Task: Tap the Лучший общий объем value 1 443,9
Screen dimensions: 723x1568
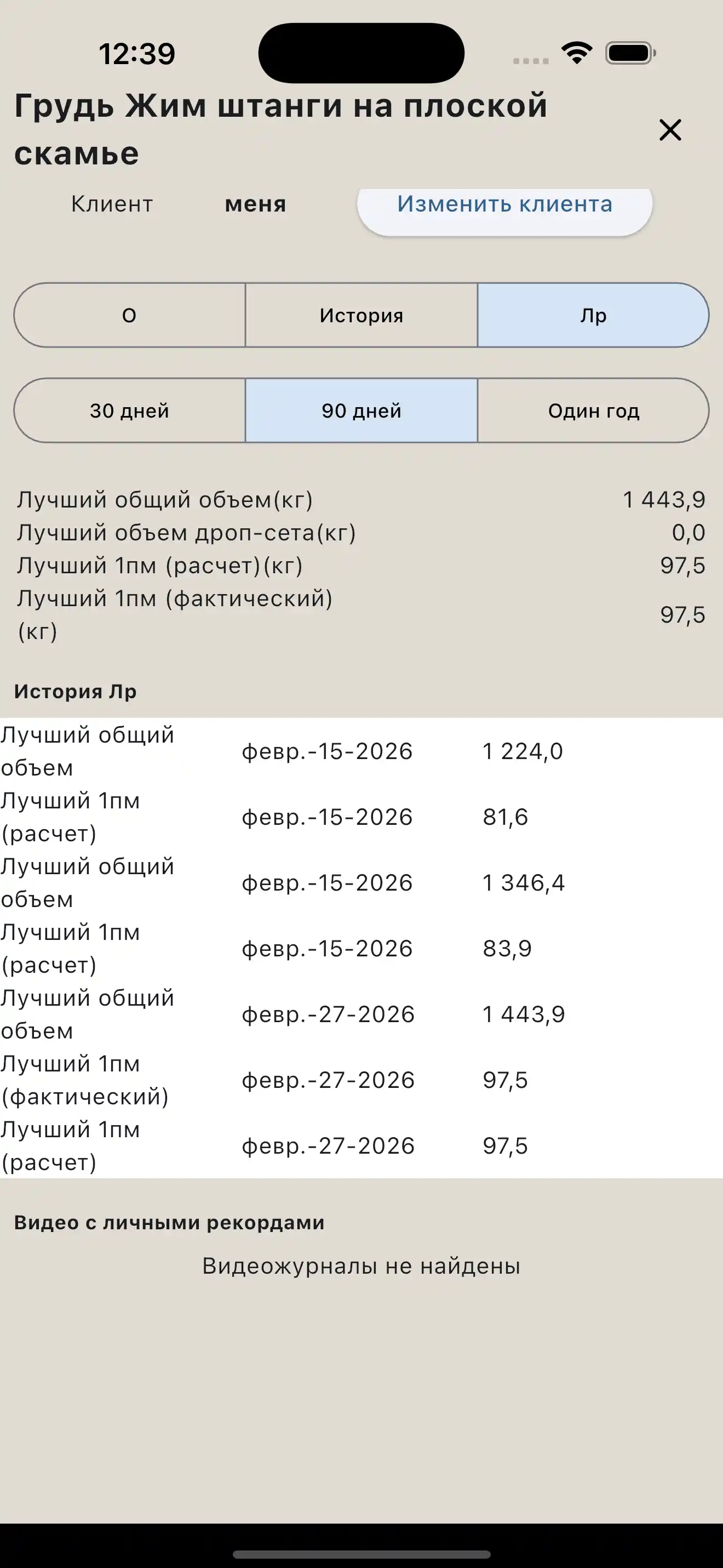Action: [663, 499]
